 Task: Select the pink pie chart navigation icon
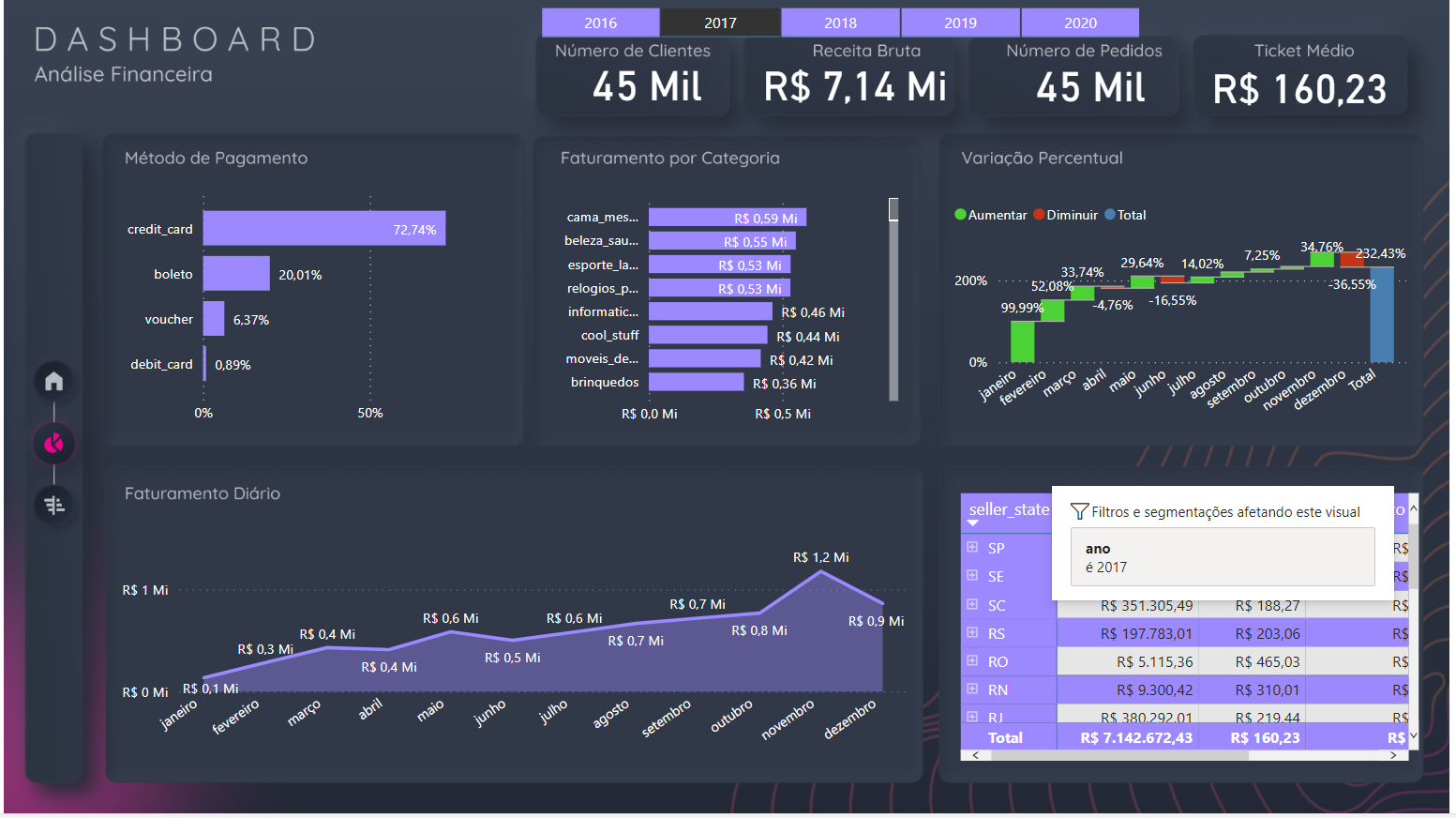click(53, 444)
